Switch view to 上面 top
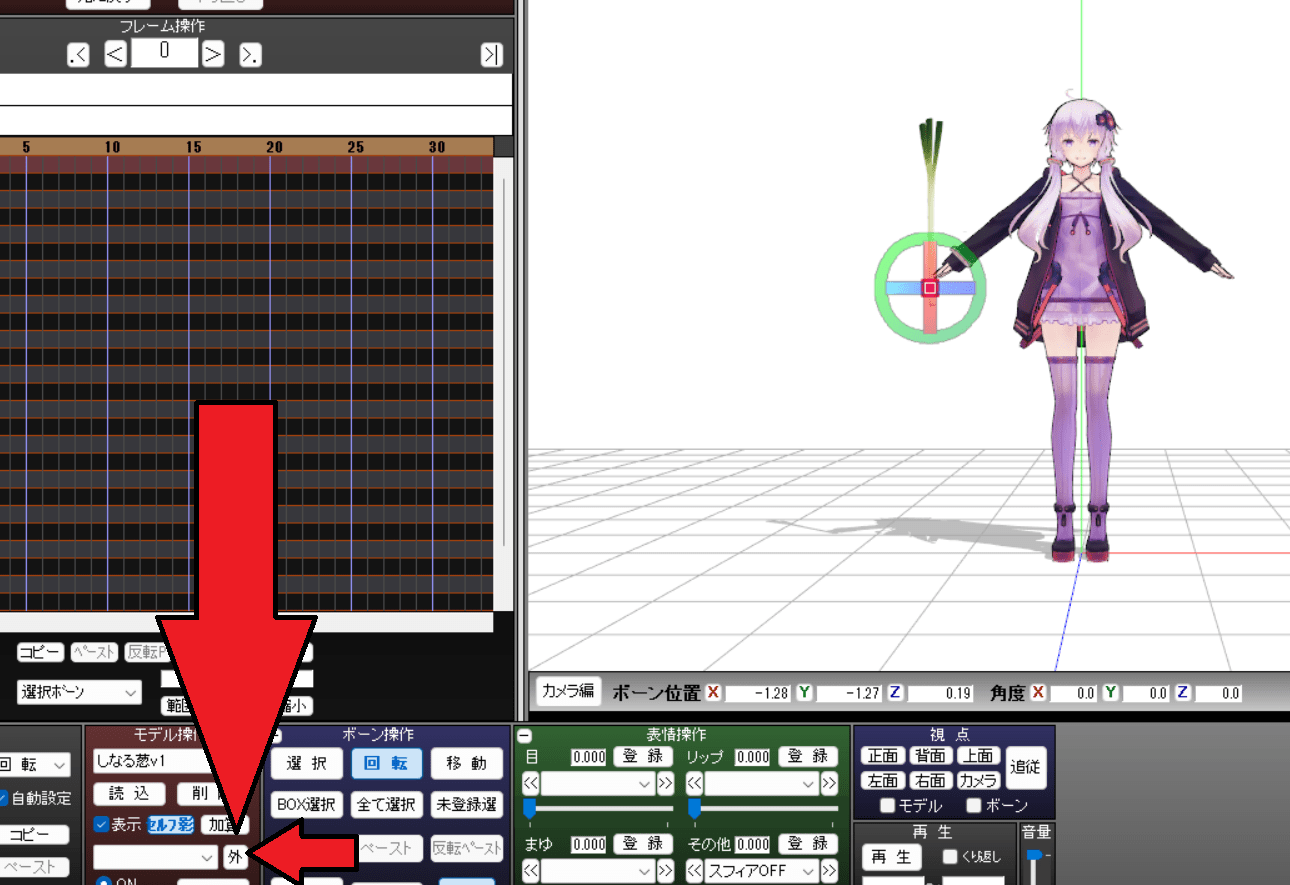 pyautogui.click(x=978, y=756)
